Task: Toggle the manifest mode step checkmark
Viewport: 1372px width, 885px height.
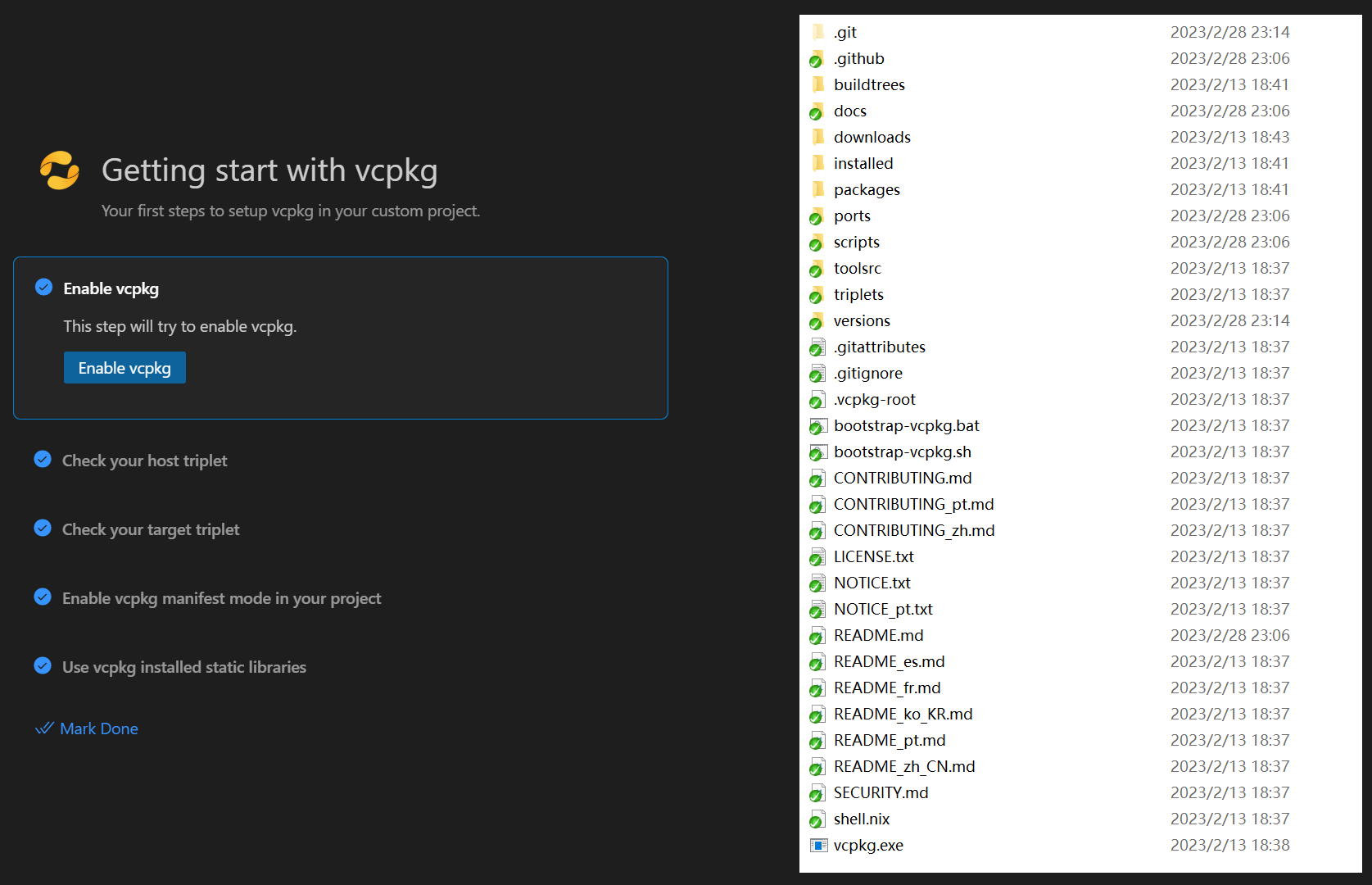Action: pos(43,597)
